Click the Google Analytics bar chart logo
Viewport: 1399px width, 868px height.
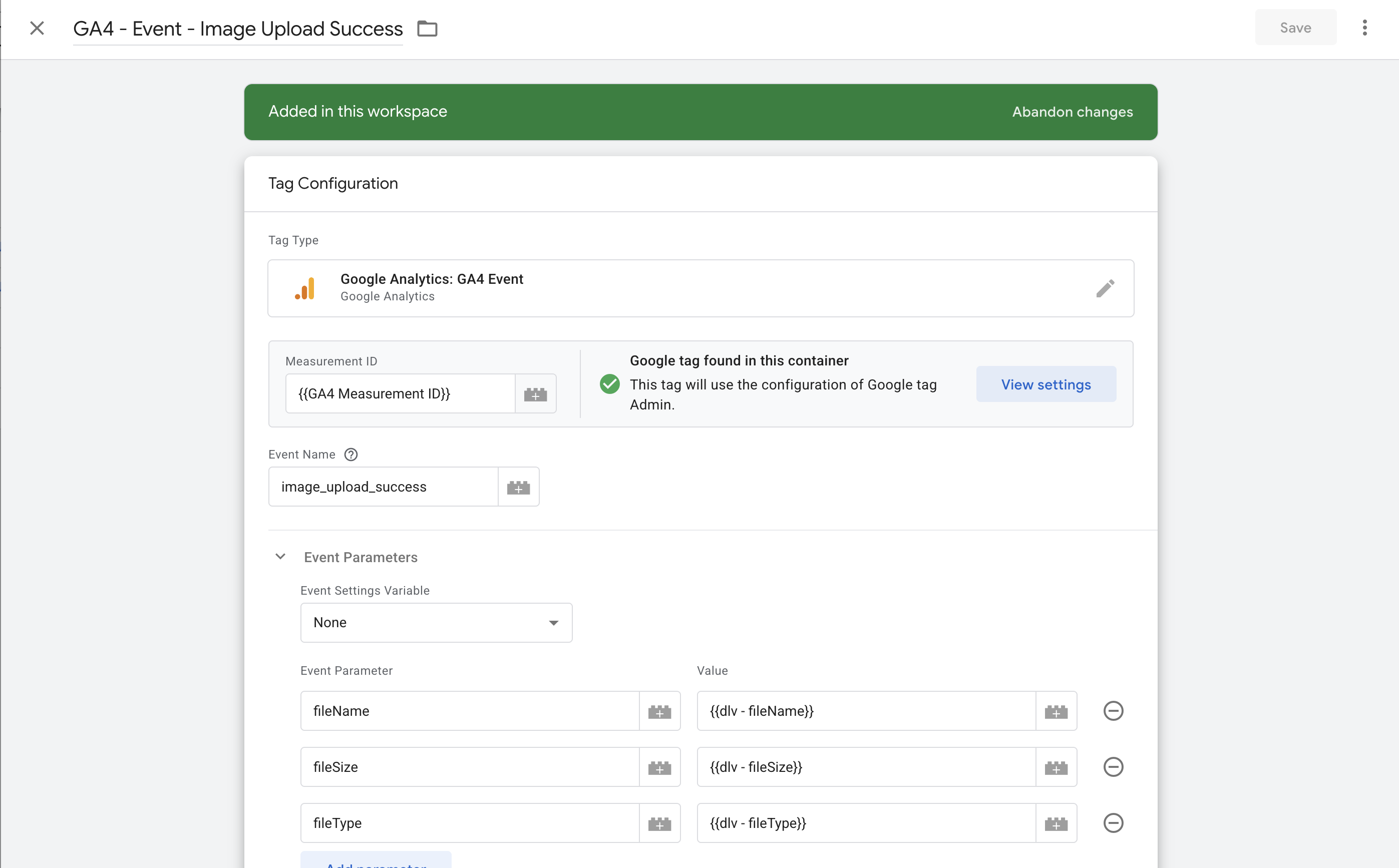click(305, 288)
